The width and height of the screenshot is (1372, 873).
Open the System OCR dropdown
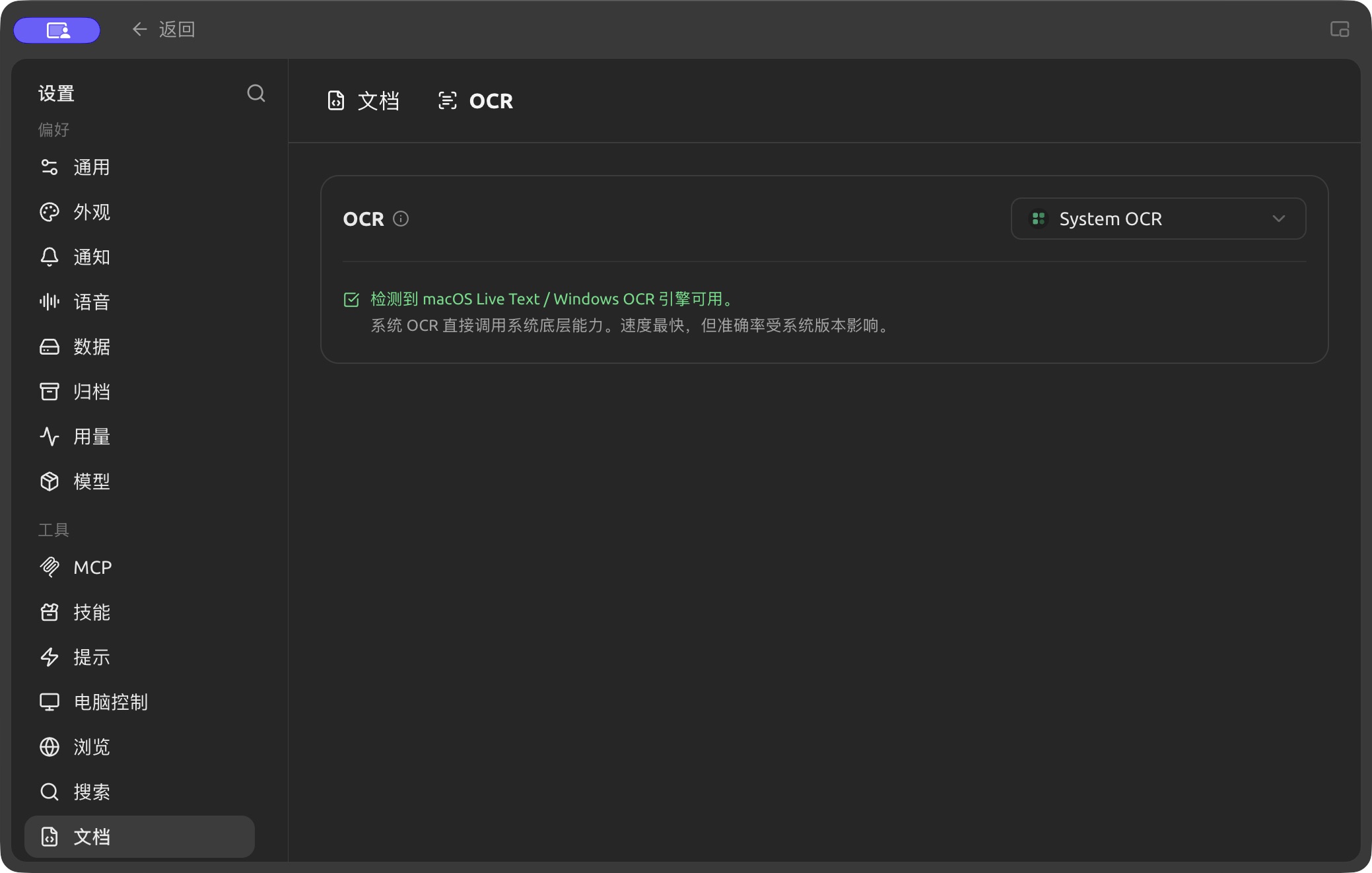1158,219
